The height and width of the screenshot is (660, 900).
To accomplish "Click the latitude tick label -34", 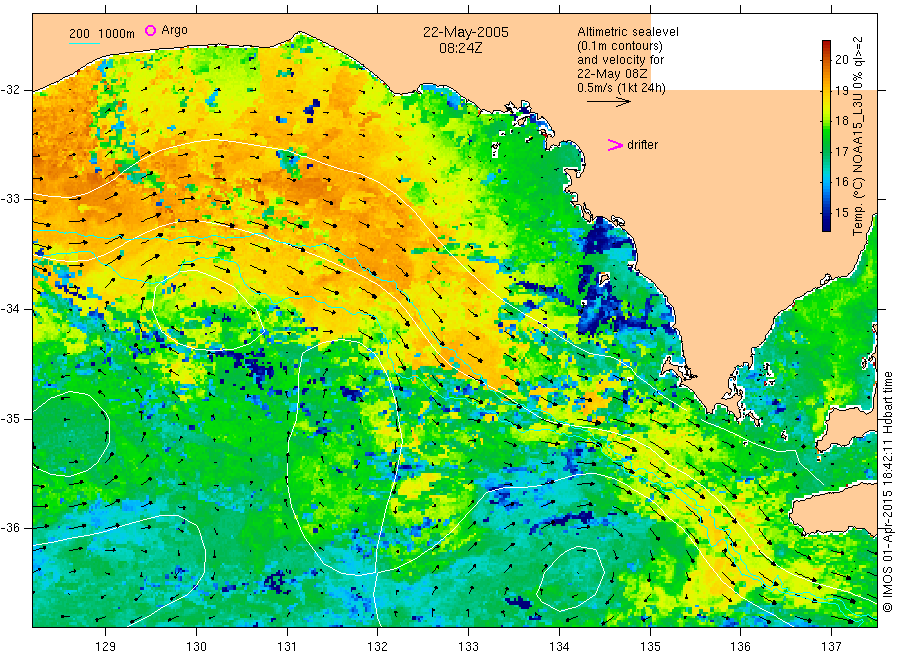I will pos(10,309).
